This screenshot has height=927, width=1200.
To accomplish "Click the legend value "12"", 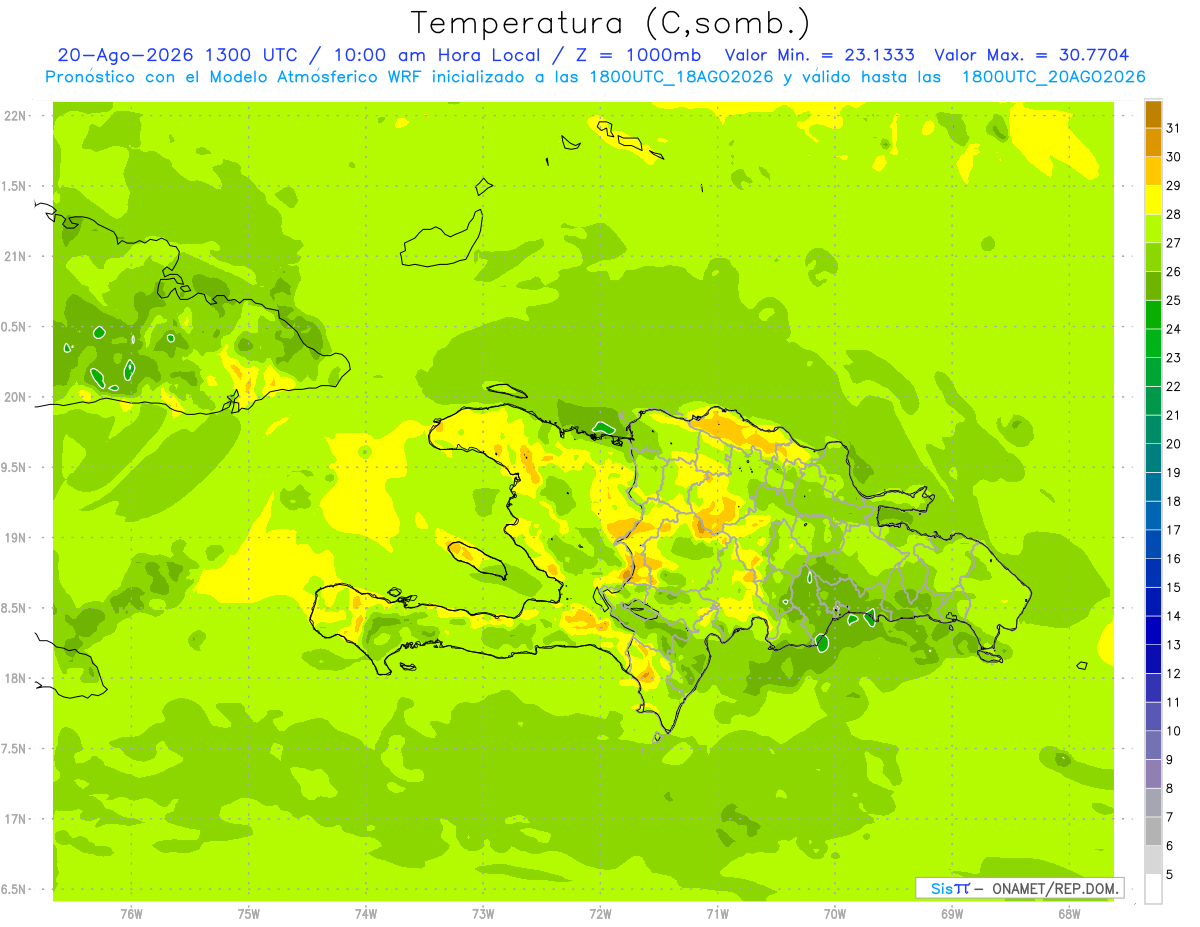I will point(1174,674).
